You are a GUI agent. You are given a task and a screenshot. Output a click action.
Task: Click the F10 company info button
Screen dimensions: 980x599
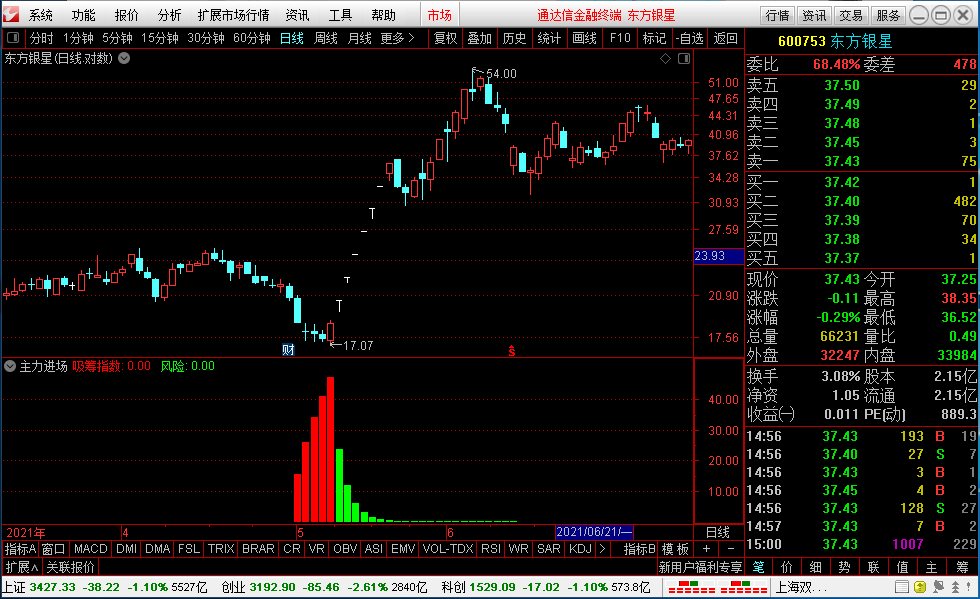pos(620,38)
